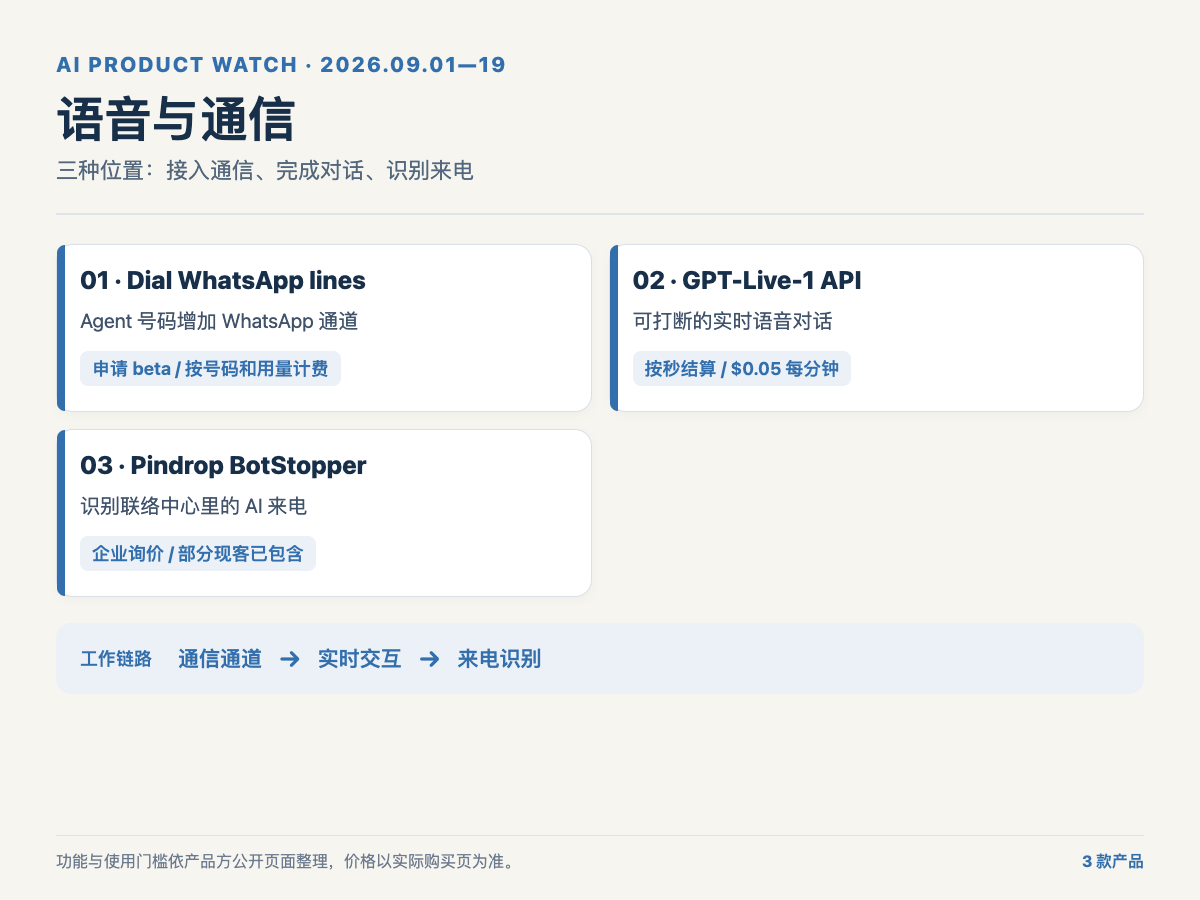Viewport: 1200px width, 900px height.
Task: Click the 语音与通信 main heading
Action: [x=176, y=121]
